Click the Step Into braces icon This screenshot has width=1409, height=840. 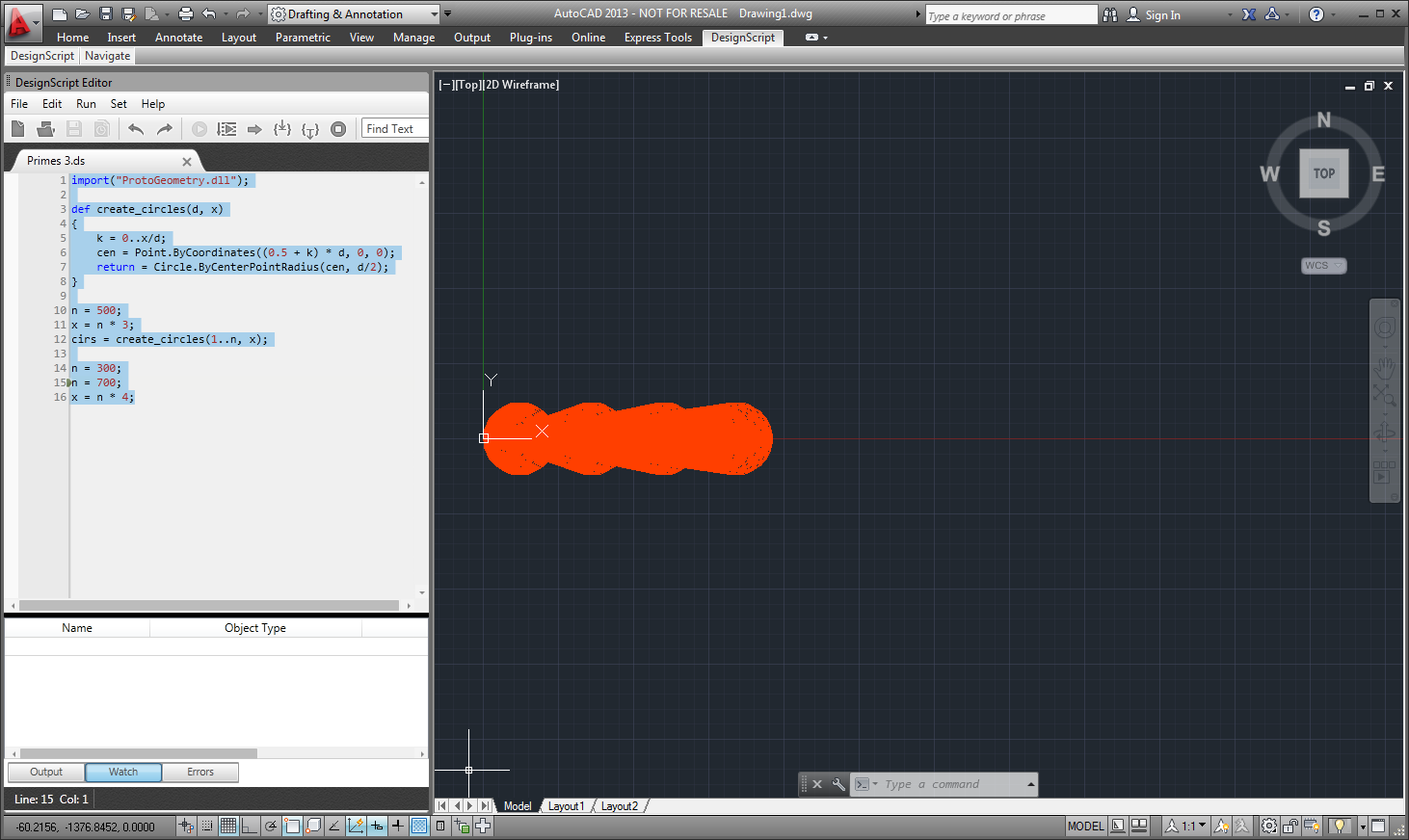tap(282, 129)
